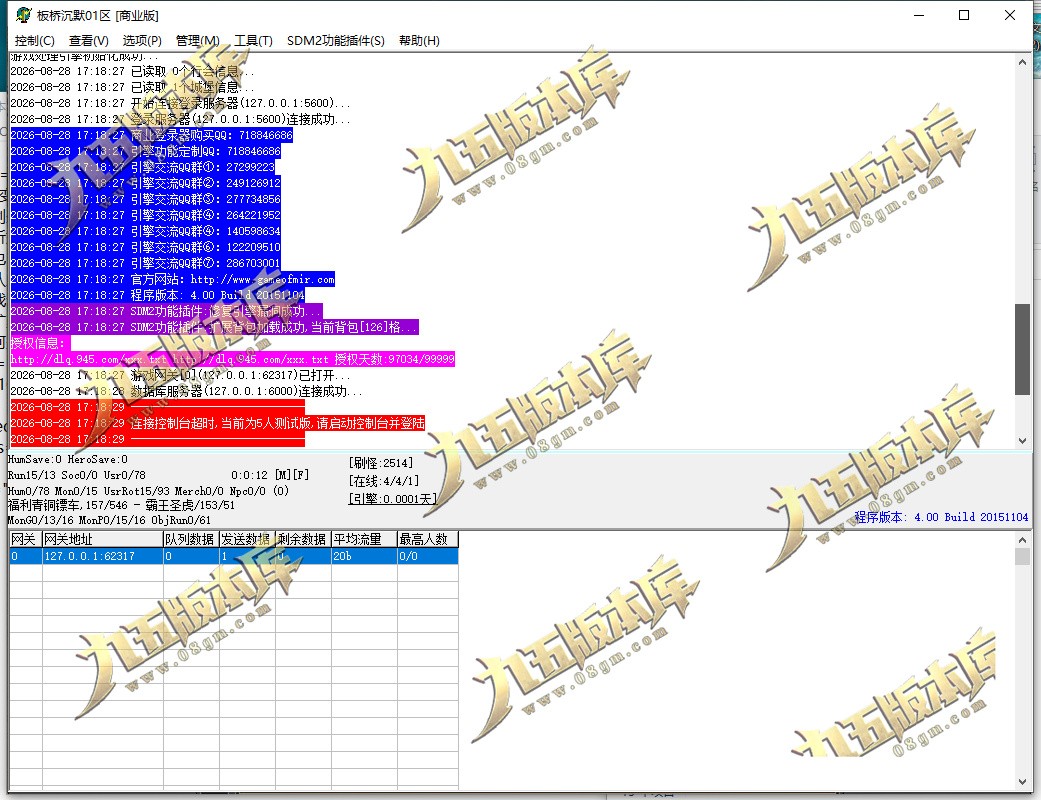Click log line 已读取 0个行会信息
Image resolution: width=1041 pixels, height=800 pixels.
coord(132,71)
